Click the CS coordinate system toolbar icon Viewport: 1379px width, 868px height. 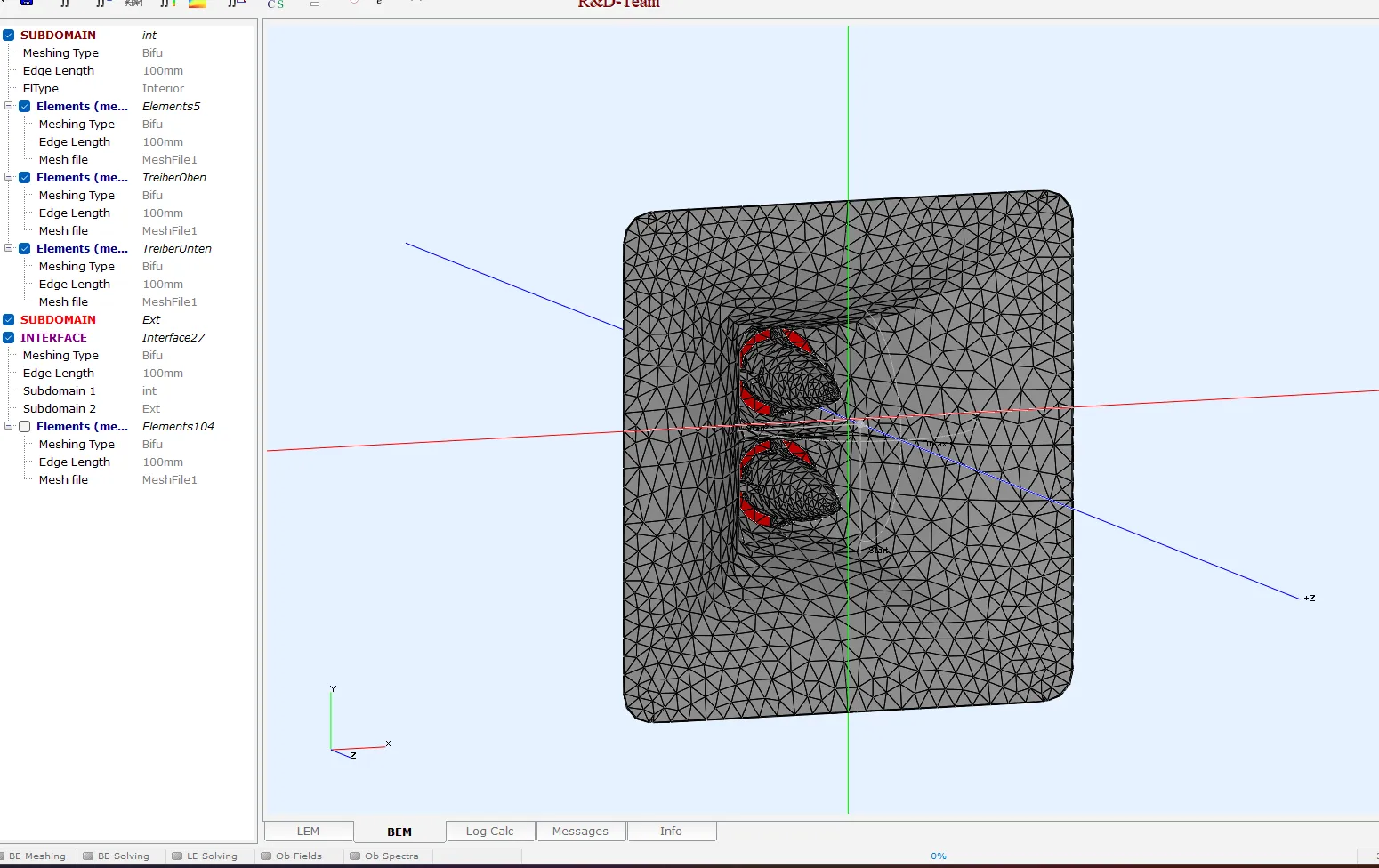tap(276, 4)
